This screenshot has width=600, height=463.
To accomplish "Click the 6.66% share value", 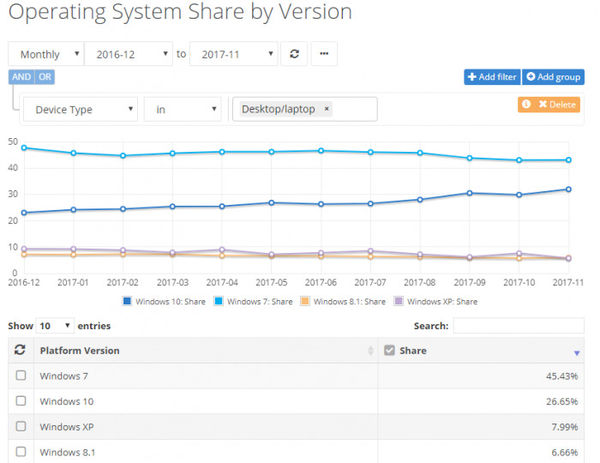I will click(564, 452).
